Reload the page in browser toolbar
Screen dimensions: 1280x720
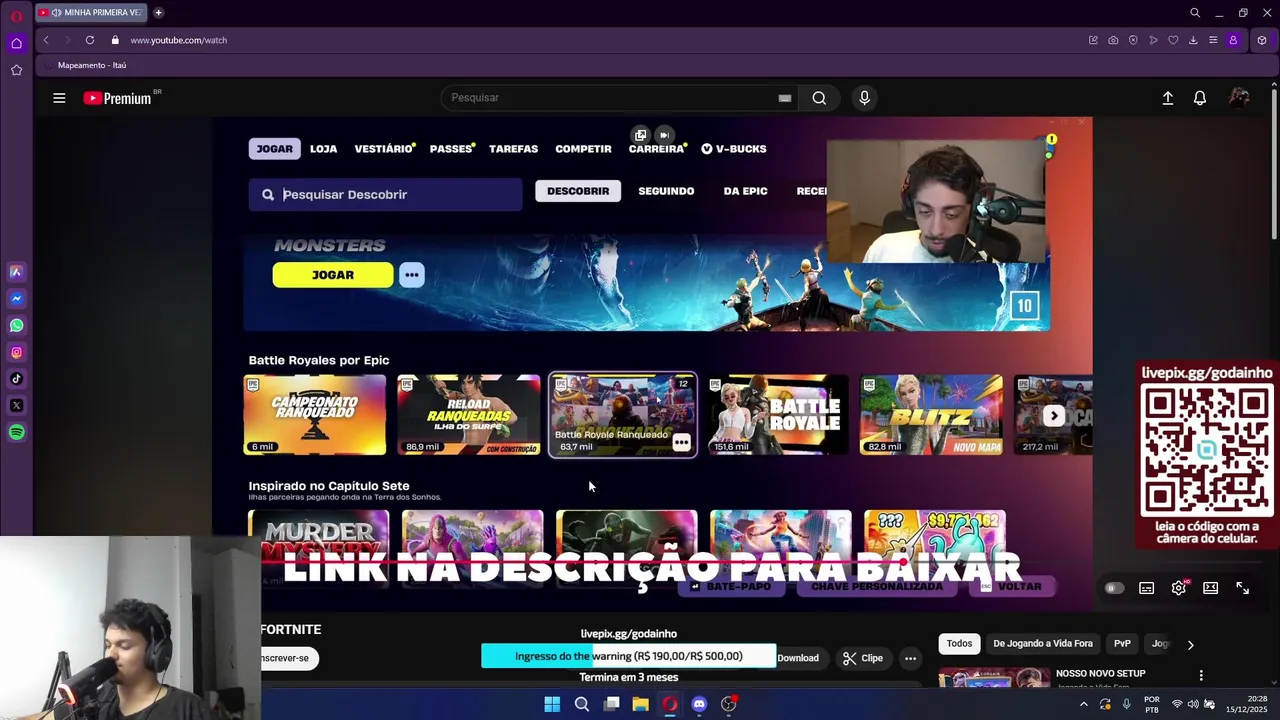(90, 40)
